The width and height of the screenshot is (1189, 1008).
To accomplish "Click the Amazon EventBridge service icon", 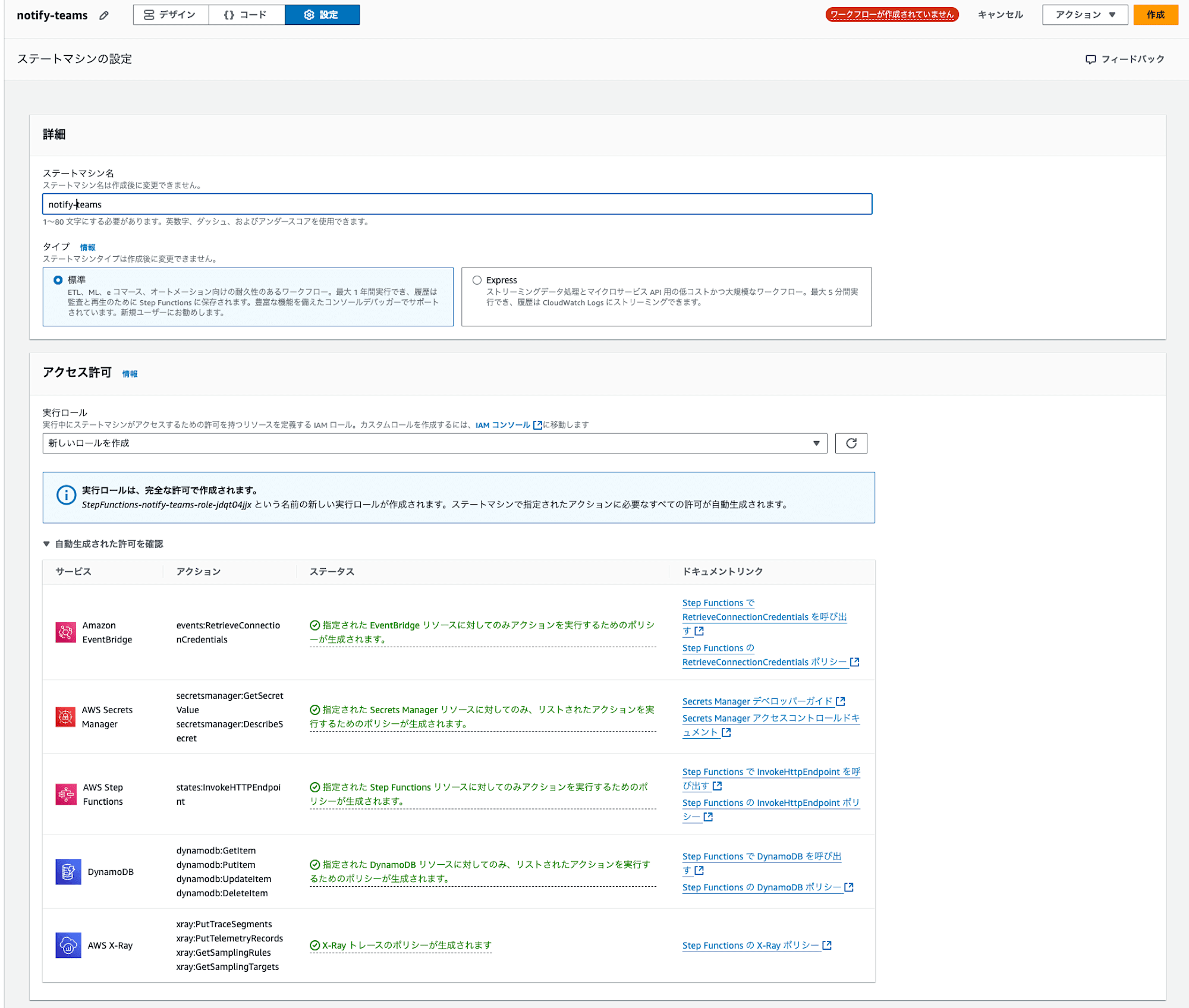I will 66,632.
